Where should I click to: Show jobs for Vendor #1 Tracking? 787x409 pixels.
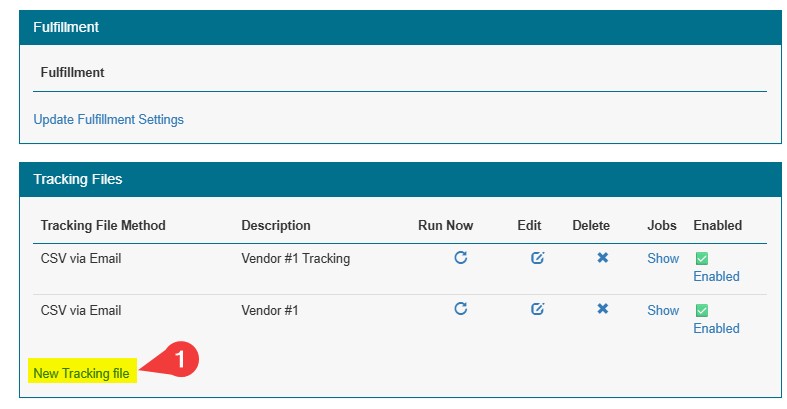click(663, 258)
